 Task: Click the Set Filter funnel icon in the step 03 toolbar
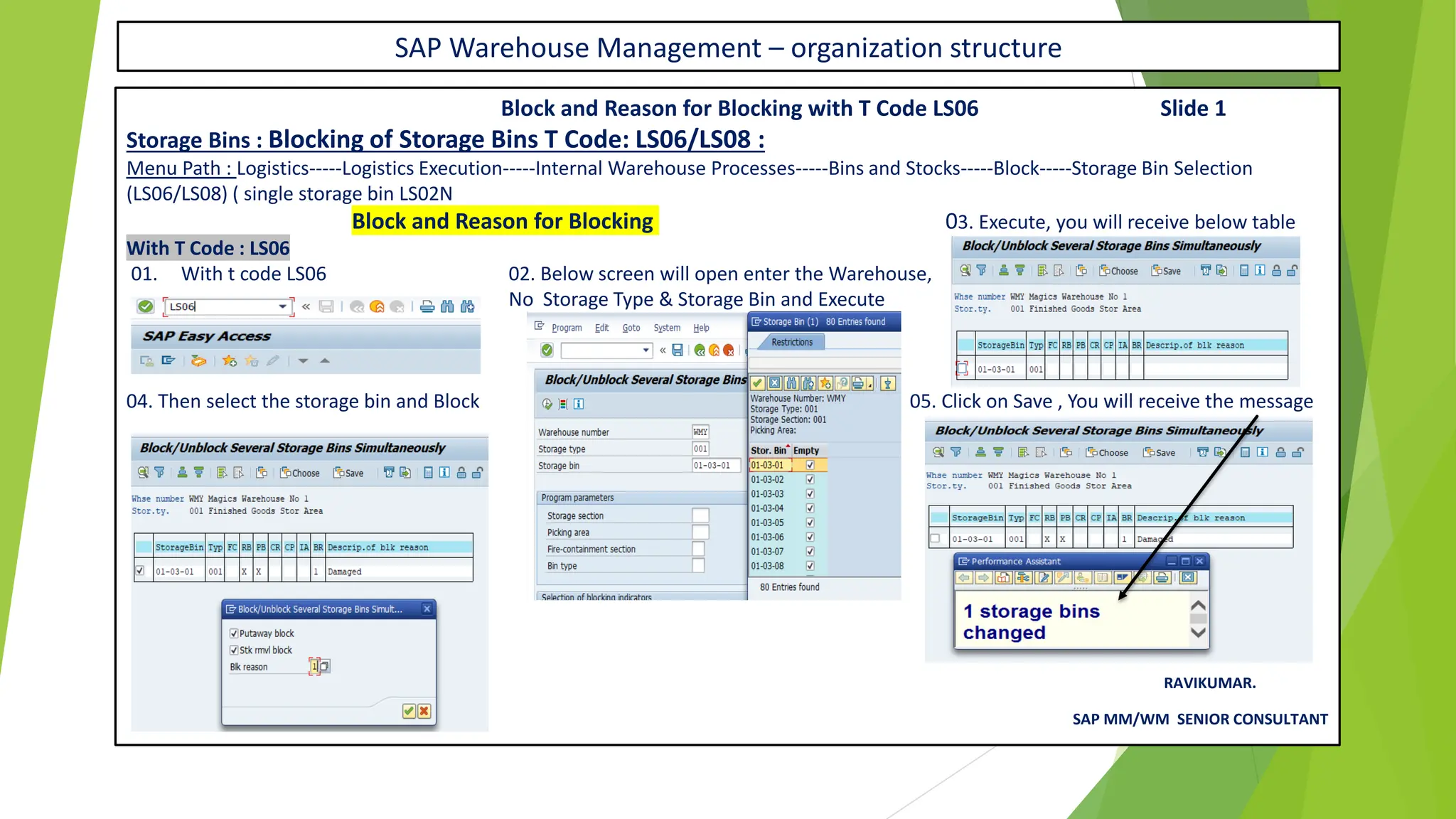982,270
